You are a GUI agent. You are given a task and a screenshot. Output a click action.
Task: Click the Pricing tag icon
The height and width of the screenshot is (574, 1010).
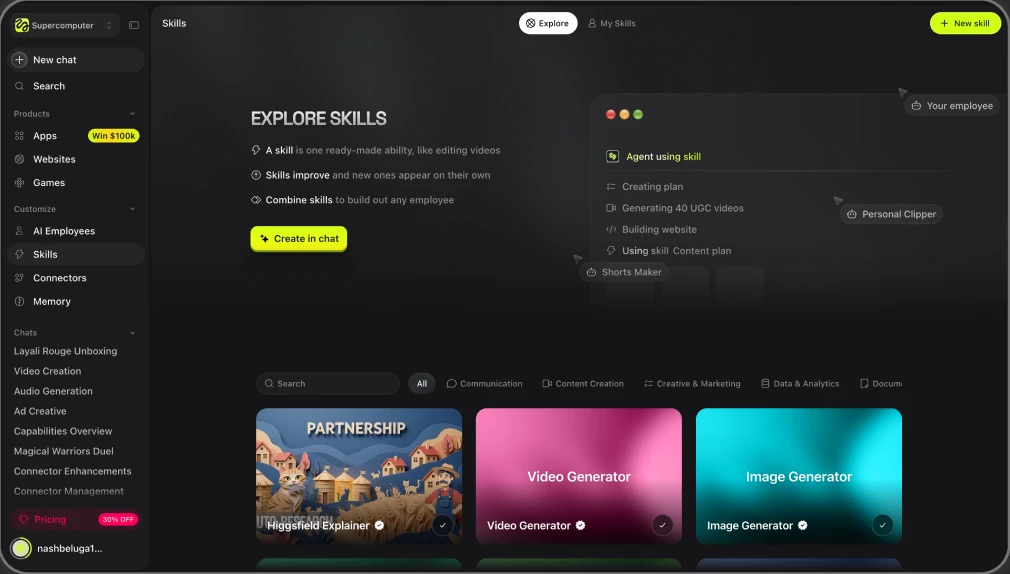click(23, 519)
